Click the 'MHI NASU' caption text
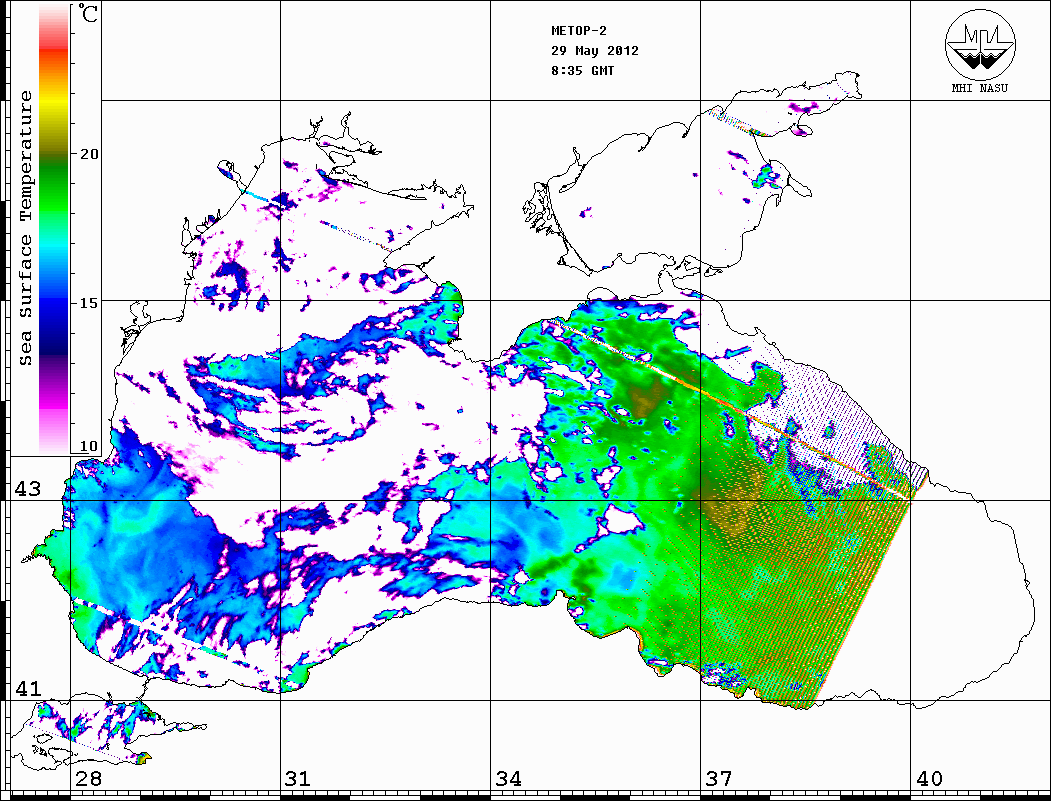The height and width of the screenshot is (801, 1051). point(979,88)
